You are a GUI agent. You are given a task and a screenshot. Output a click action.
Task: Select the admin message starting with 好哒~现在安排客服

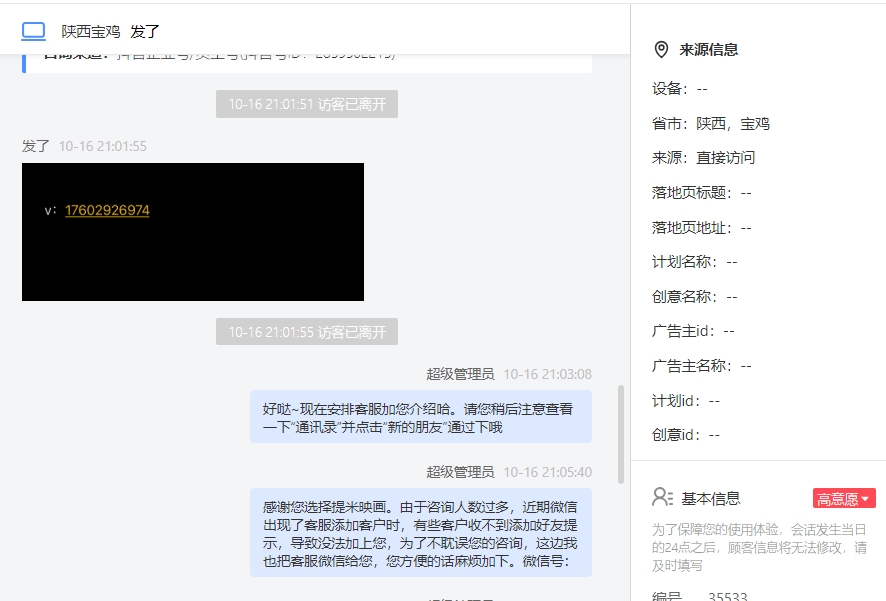421,417
